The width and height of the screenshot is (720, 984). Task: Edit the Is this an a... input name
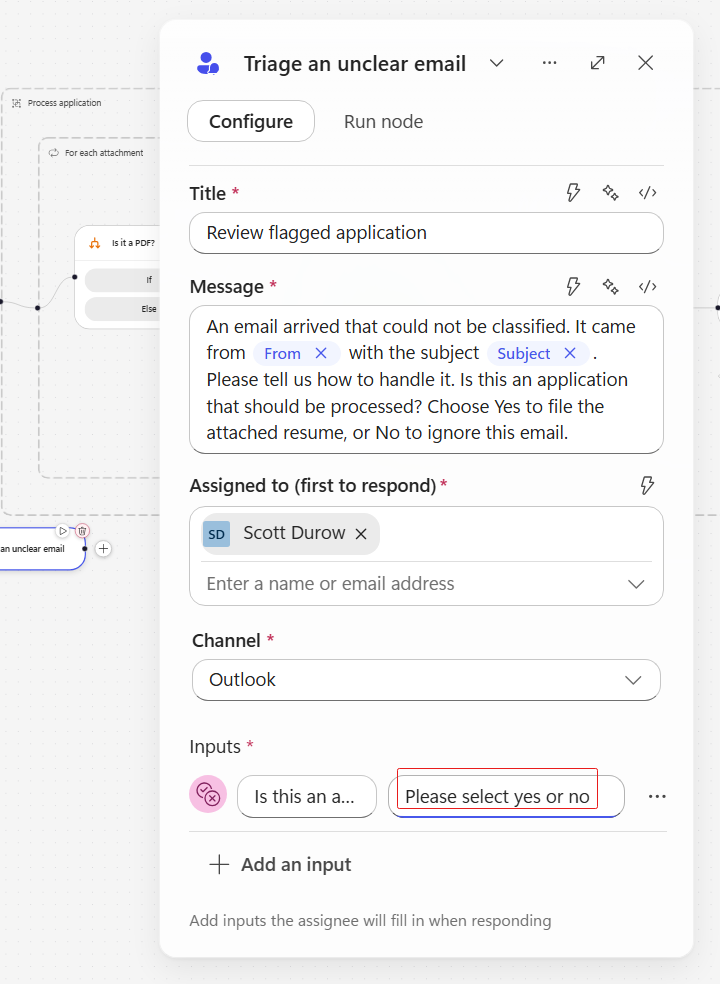click(307, 796)
